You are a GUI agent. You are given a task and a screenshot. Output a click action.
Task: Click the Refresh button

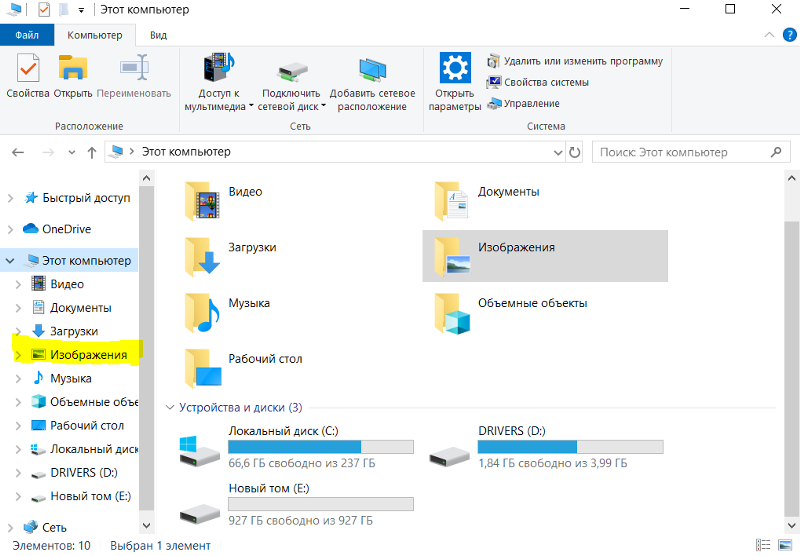pyautogui.click(x=574, y=153)
